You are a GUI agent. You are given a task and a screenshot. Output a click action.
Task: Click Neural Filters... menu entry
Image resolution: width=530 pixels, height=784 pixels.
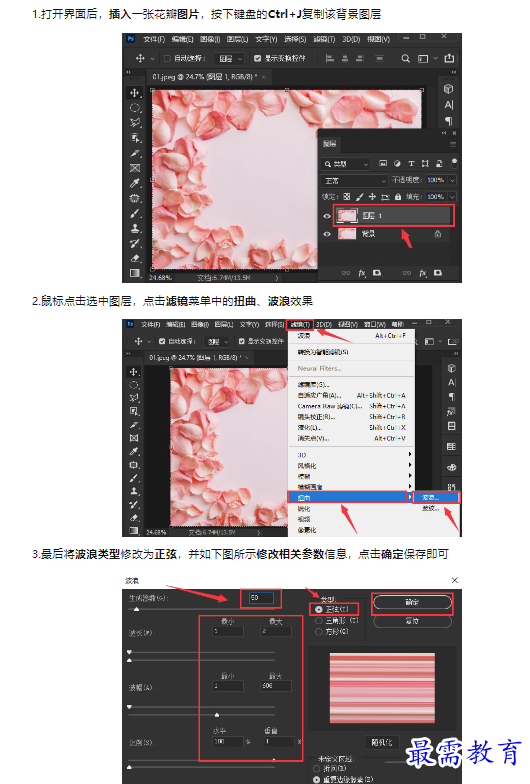[320, 368]
